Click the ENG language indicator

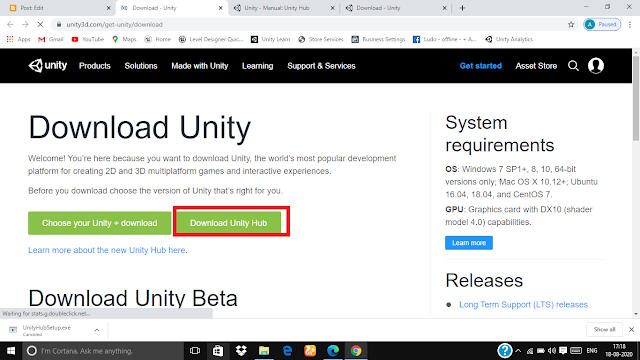(x=592, y=351)
